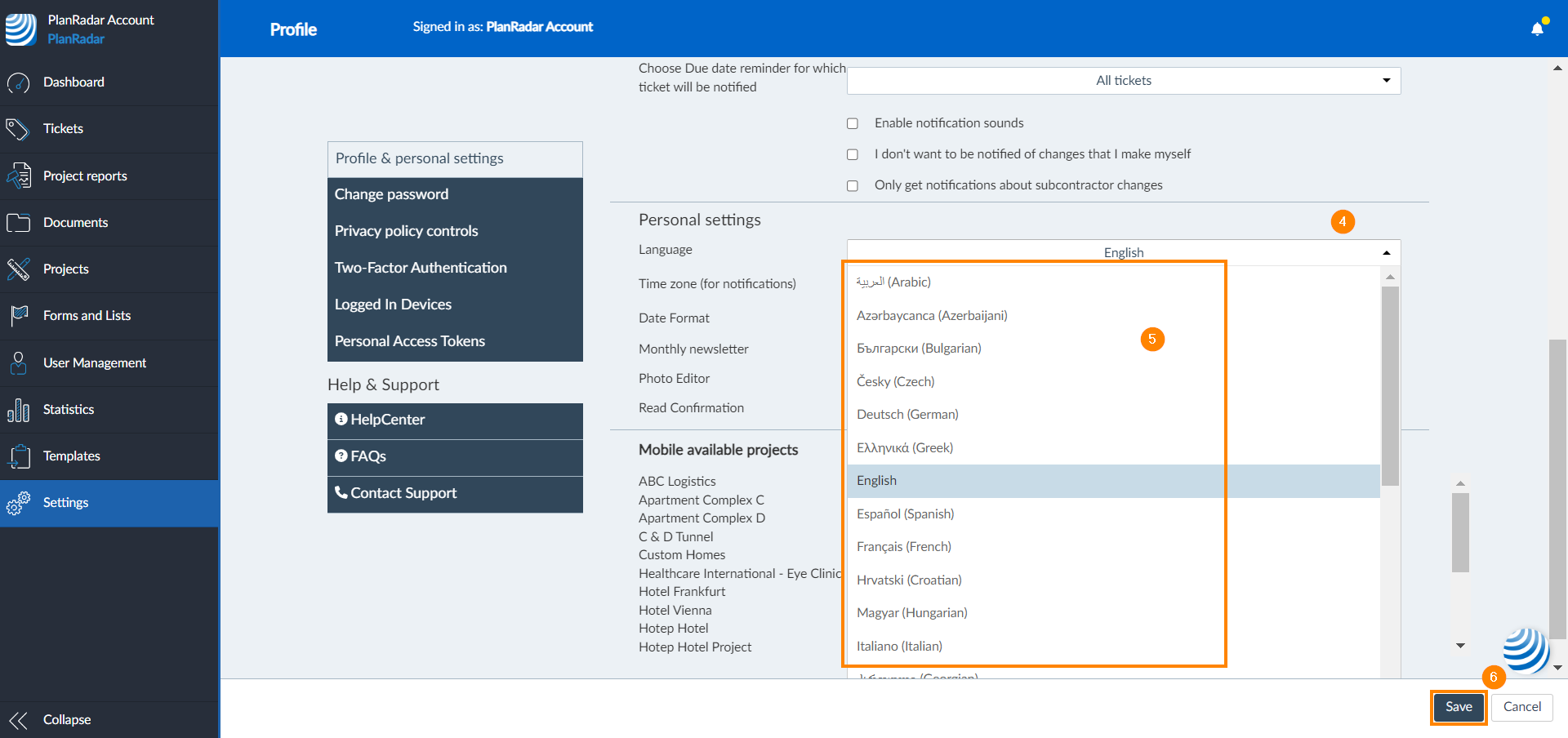Click the Save button
Viewport: 1568px width, 738px height.
(x=1459, y=707)
